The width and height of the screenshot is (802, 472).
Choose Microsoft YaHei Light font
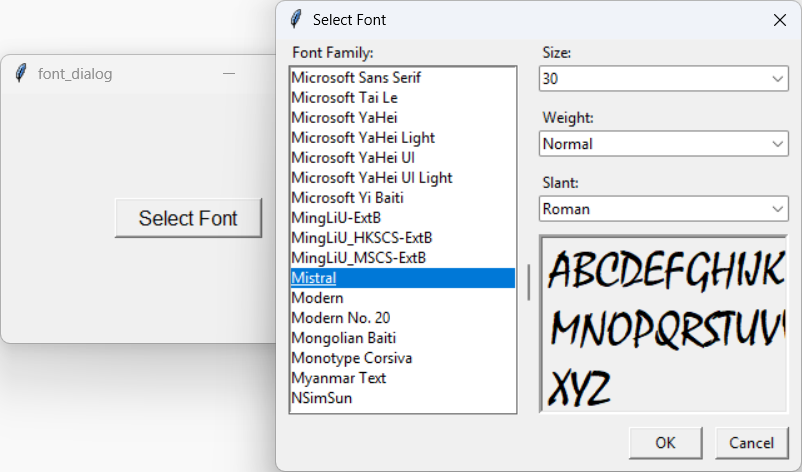pyautogui.click(x=403, y=138)
